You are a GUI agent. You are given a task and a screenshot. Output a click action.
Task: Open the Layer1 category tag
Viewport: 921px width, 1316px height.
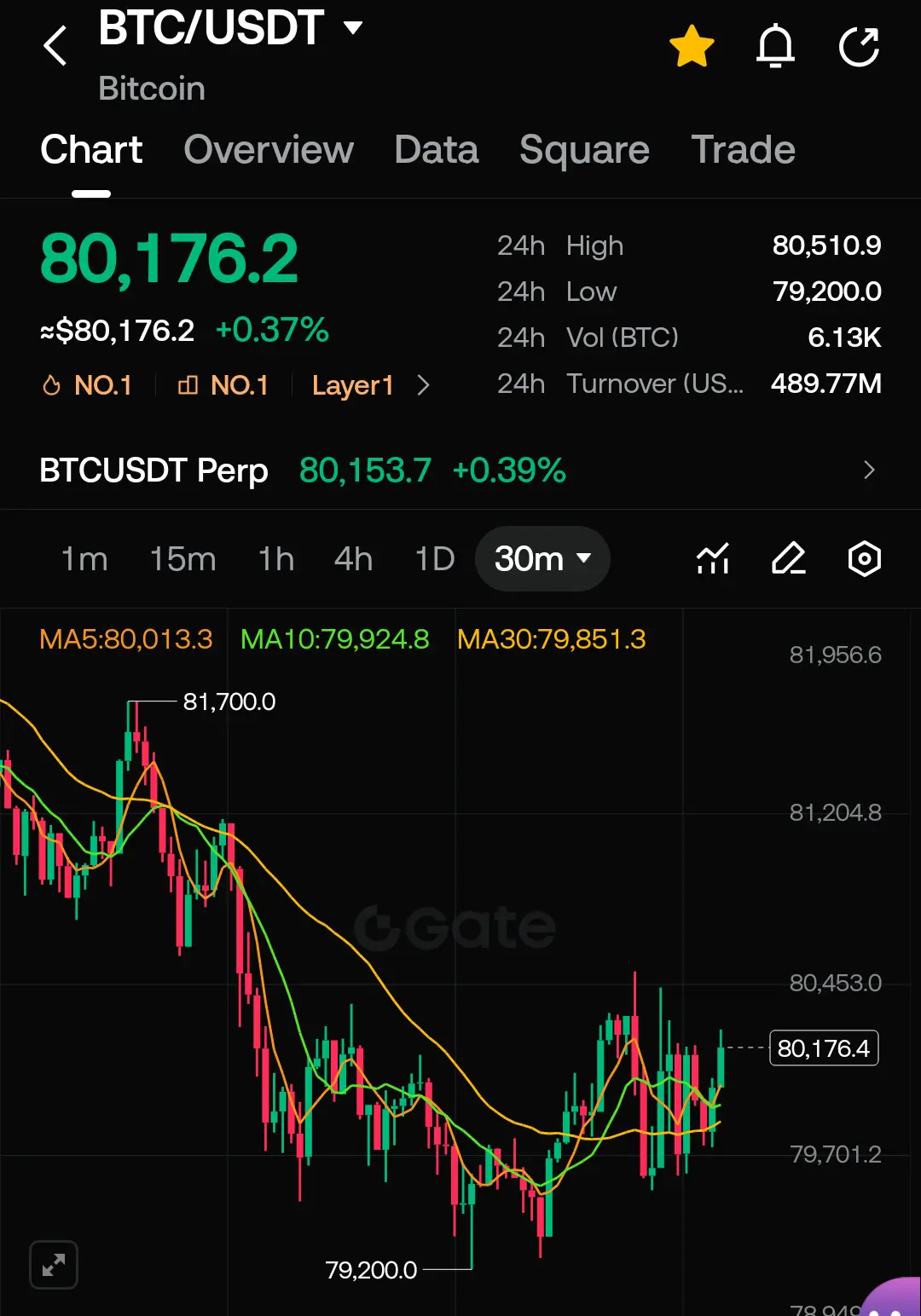point(353,385)
